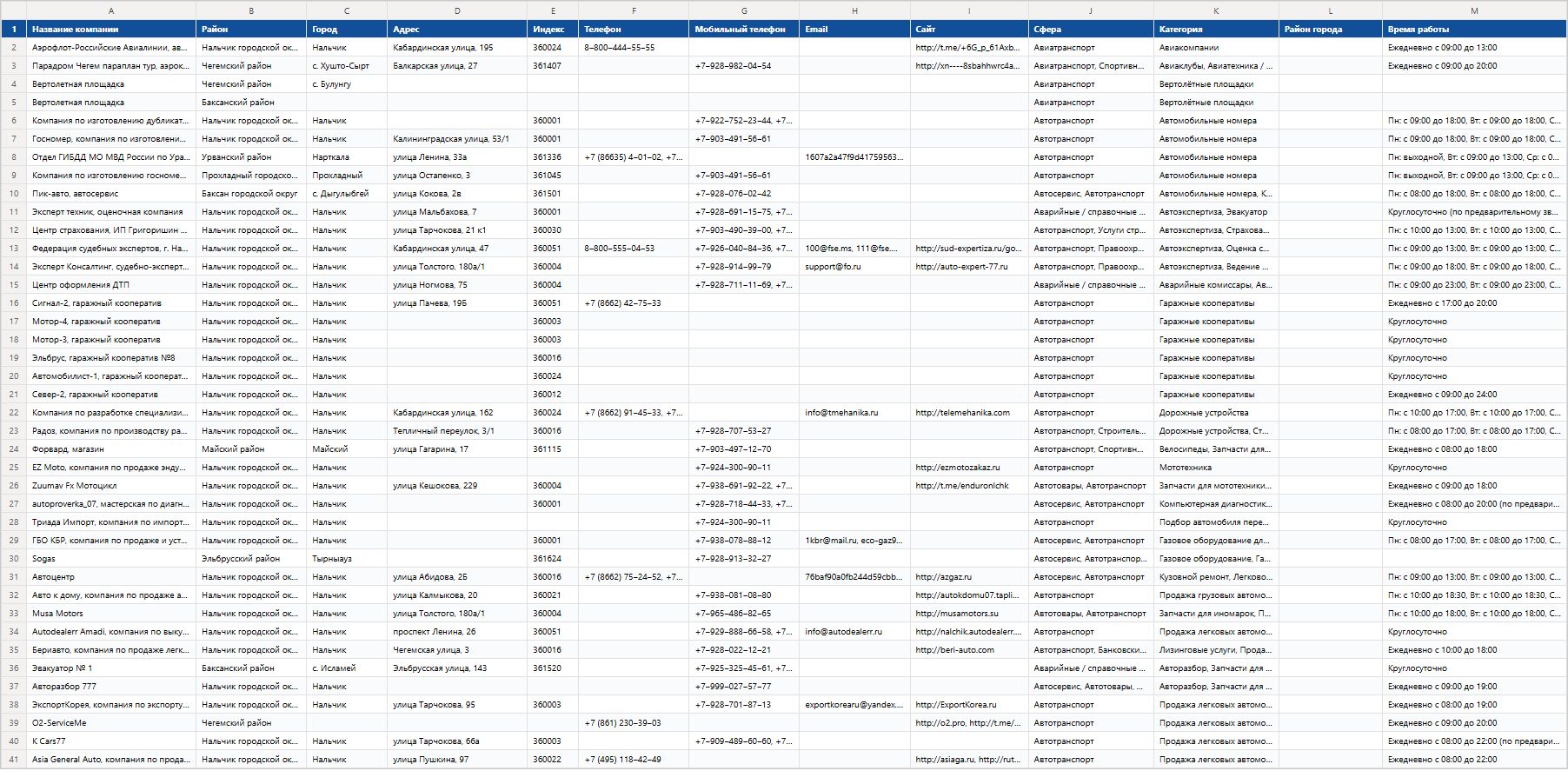Click address 'Кабардинская улица, 47'

tap(457, 249)
